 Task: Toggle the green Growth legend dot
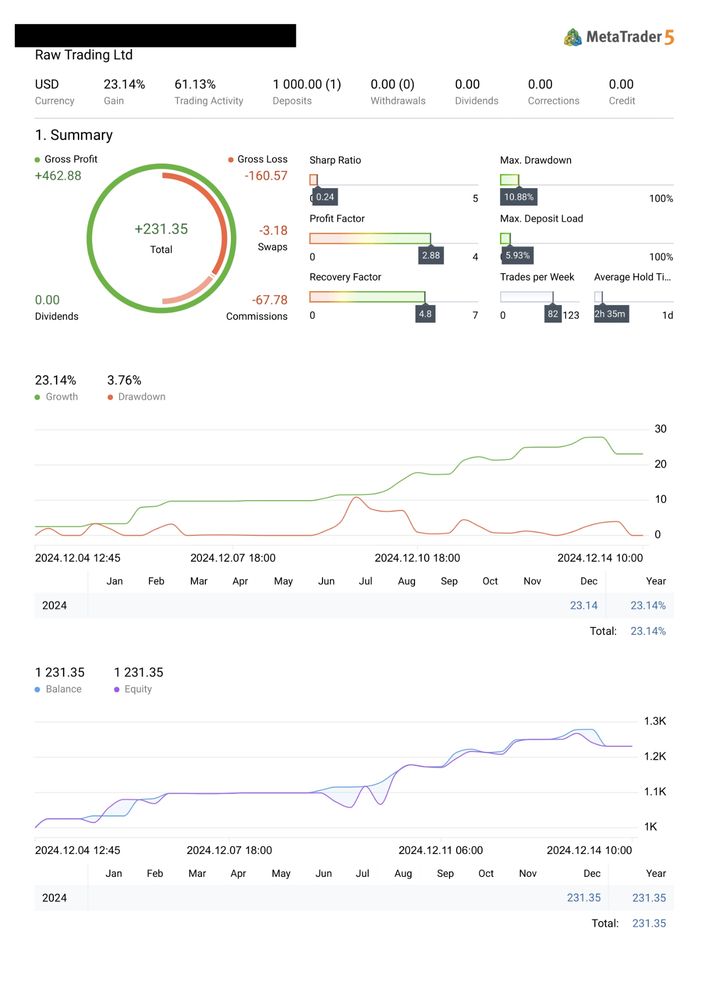[38, 397]
